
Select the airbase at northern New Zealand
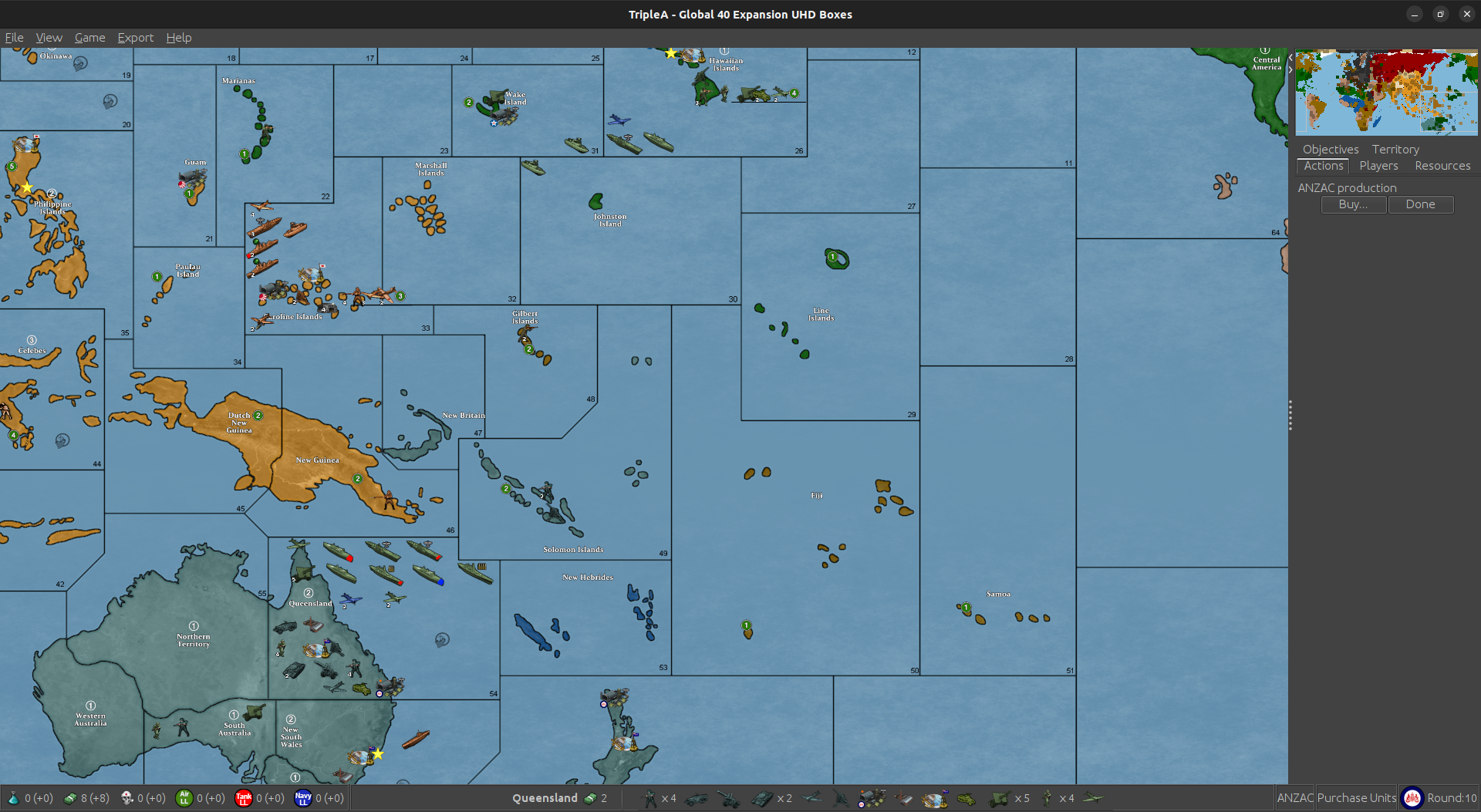tap(615, 698)
